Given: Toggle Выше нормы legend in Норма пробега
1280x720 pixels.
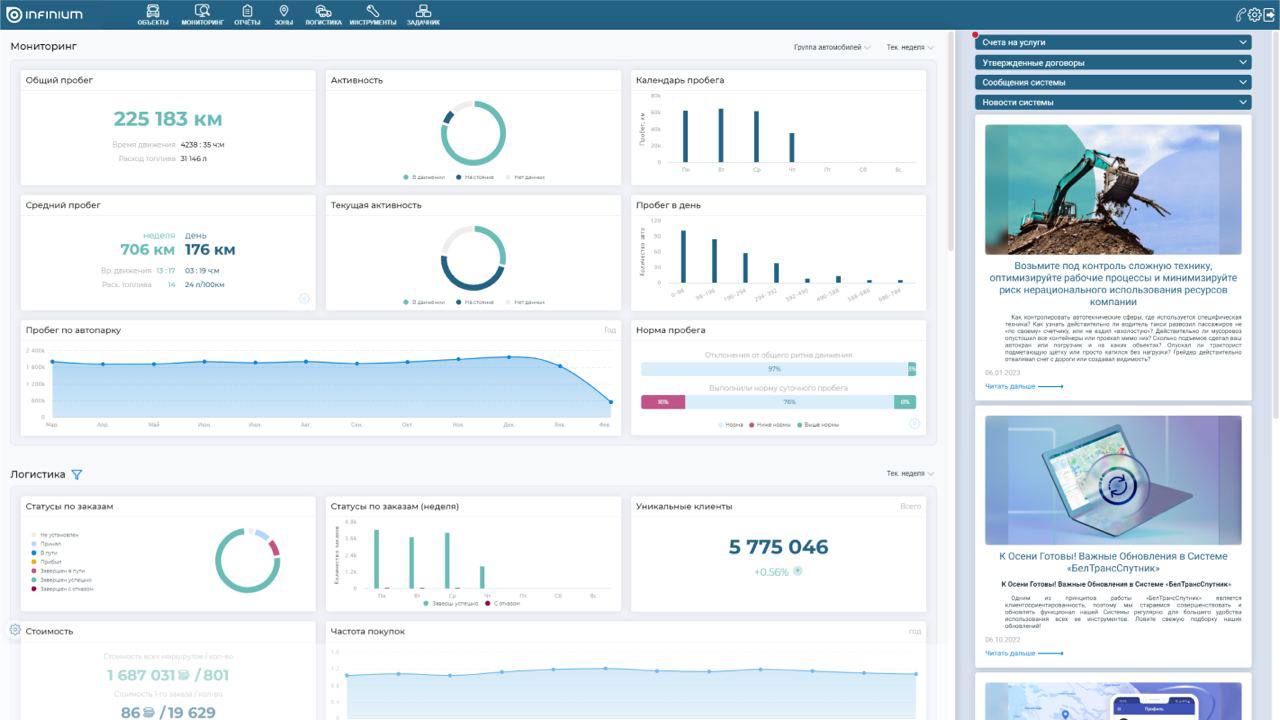Looking at the screenshot, I should 818,425.
